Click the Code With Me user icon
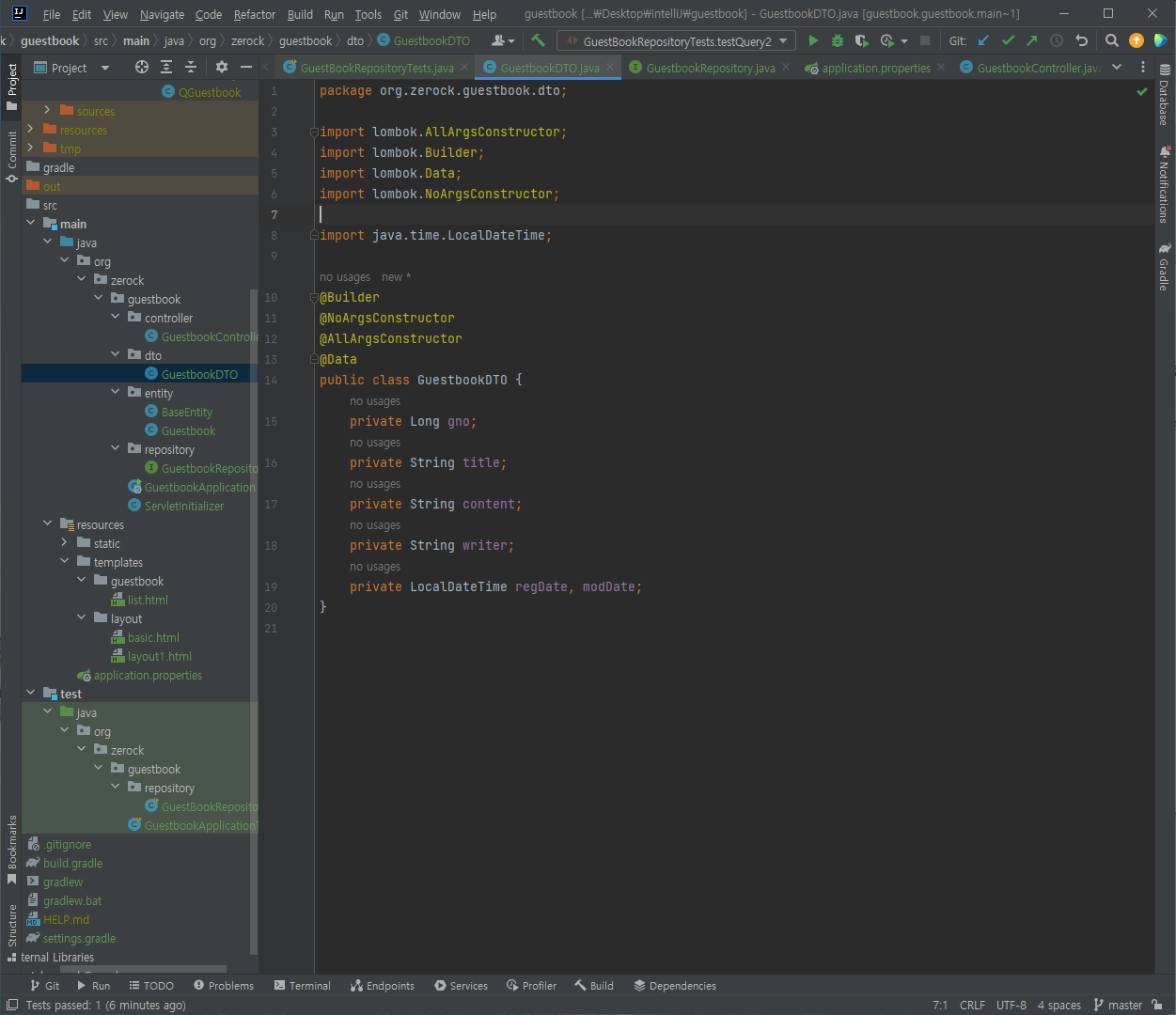 click(x=503, y=40)
